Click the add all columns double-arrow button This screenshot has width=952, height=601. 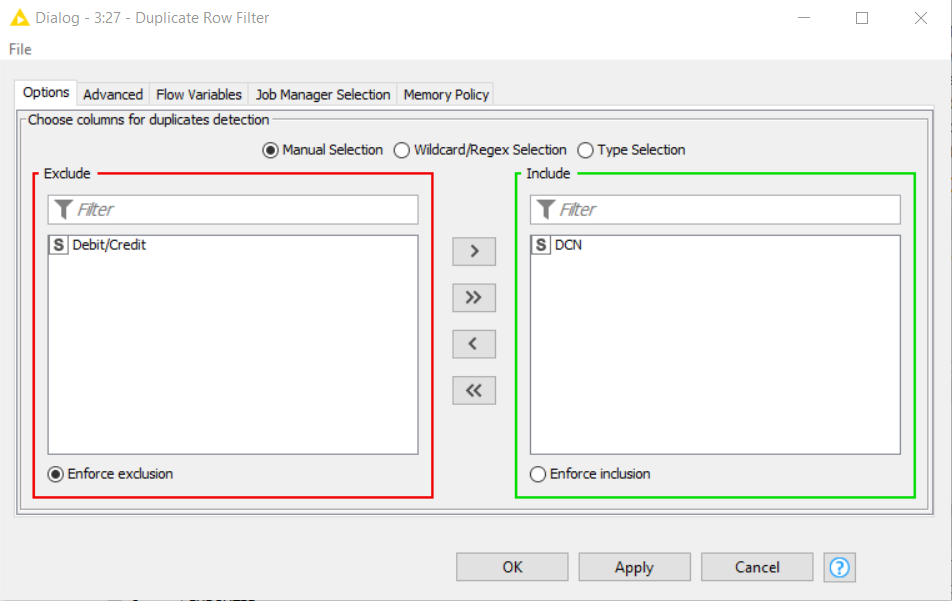pos(474,297)
